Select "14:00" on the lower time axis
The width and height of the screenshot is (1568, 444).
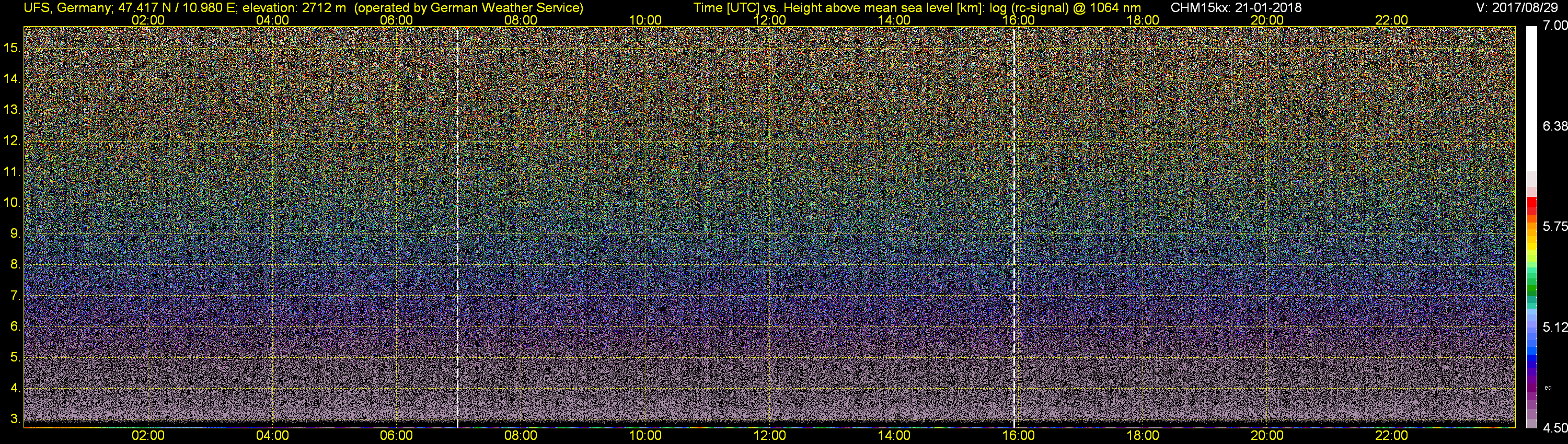(x=894, y=436)
